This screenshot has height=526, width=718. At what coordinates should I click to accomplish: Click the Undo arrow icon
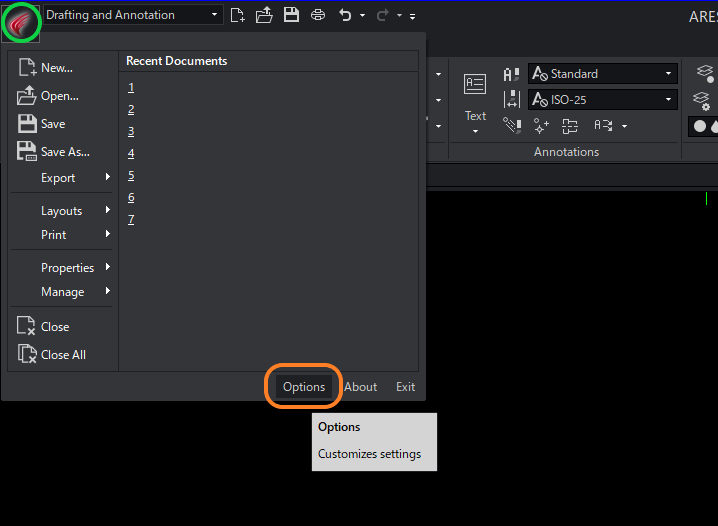(345, 15)
